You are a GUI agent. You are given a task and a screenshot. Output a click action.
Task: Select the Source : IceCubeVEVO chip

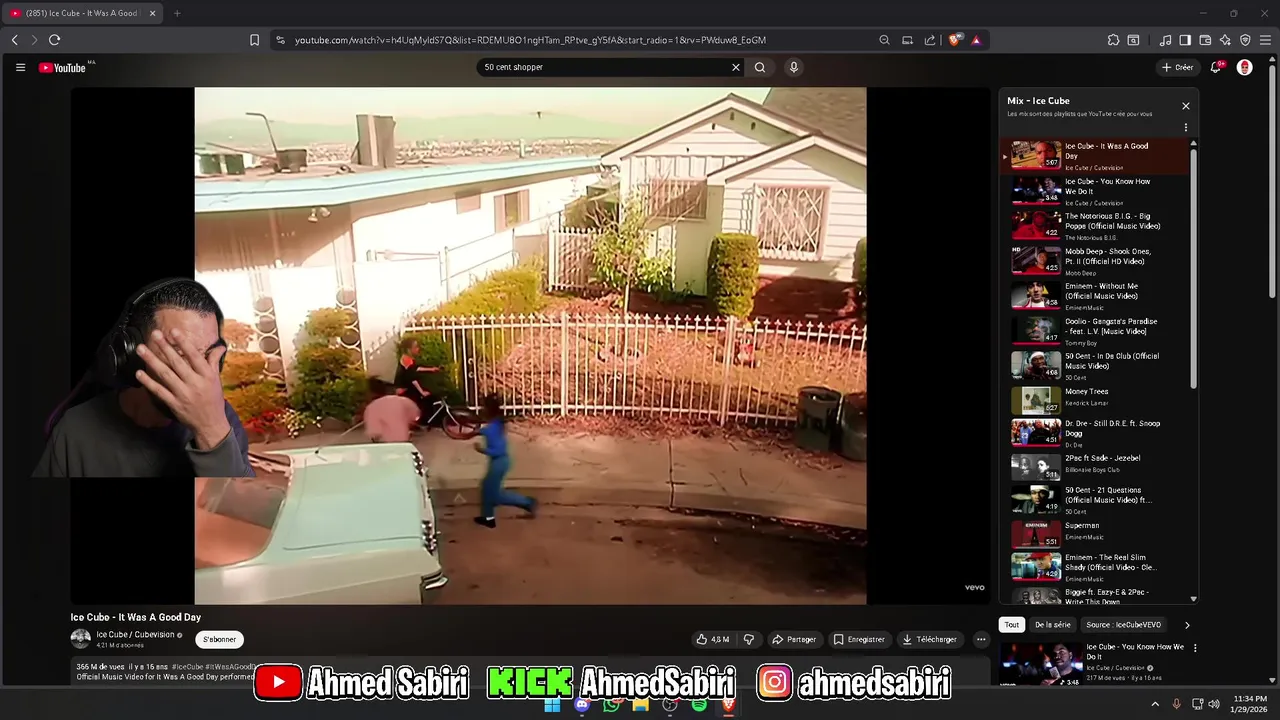(x=1123, y=625)
